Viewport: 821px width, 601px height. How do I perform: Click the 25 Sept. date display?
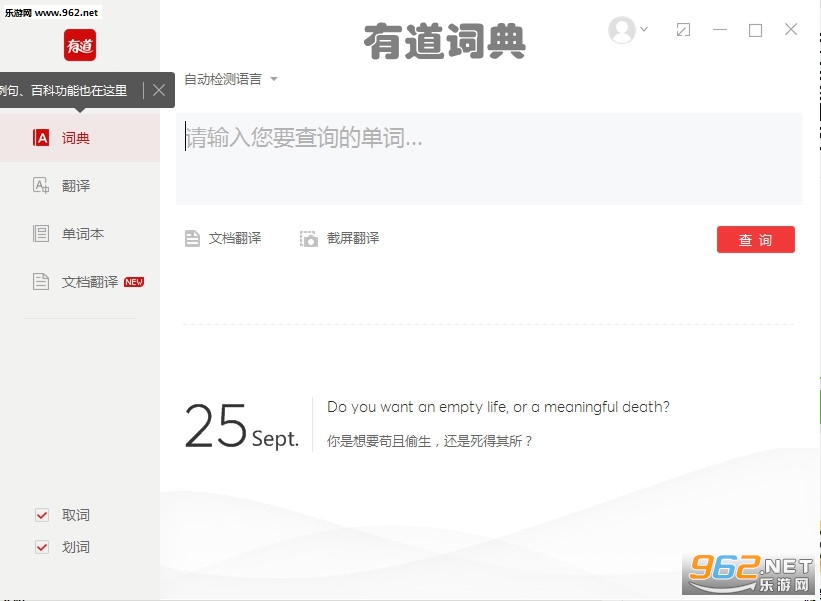coord(241,426)
